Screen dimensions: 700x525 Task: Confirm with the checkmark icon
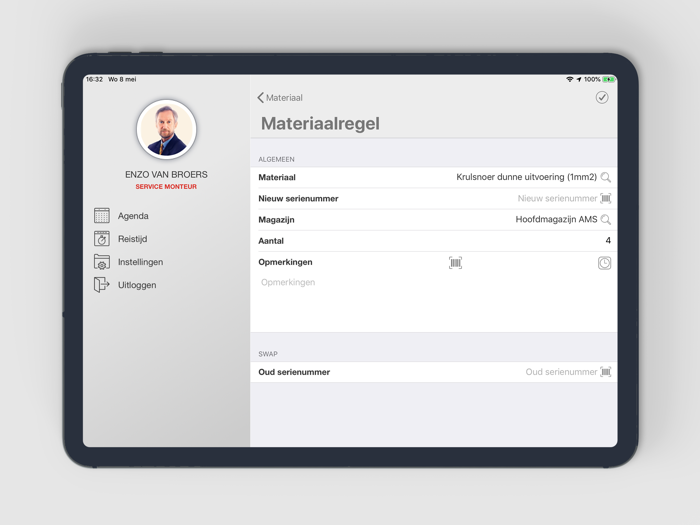coord(602,97)
